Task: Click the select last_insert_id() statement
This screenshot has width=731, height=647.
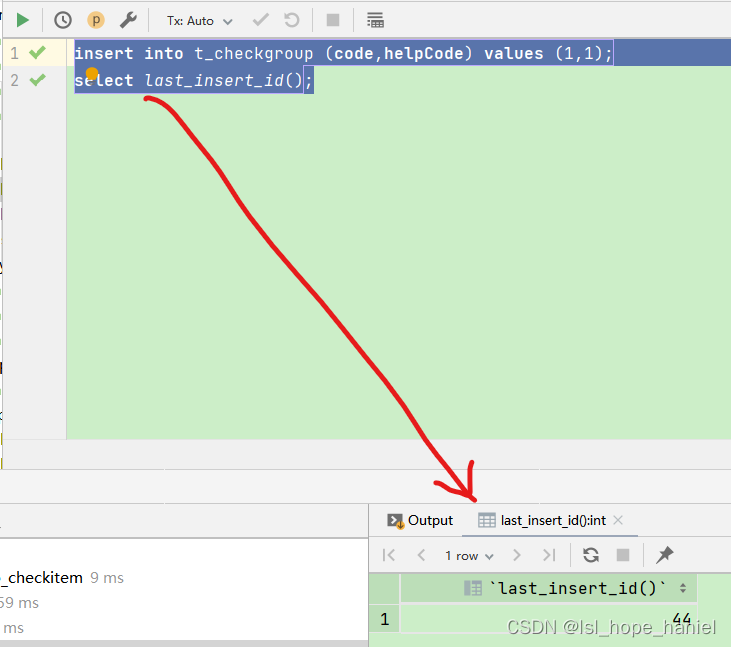Action: click(193, 80)
